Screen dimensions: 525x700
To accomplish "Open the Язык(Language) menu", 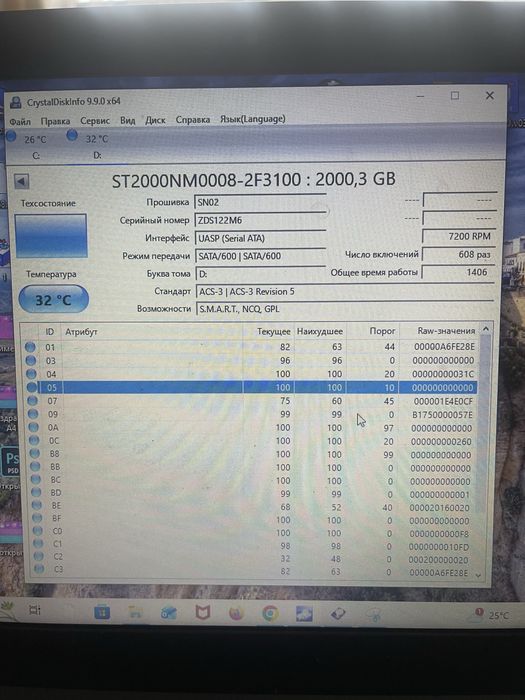I will click(x=253, y=119).
